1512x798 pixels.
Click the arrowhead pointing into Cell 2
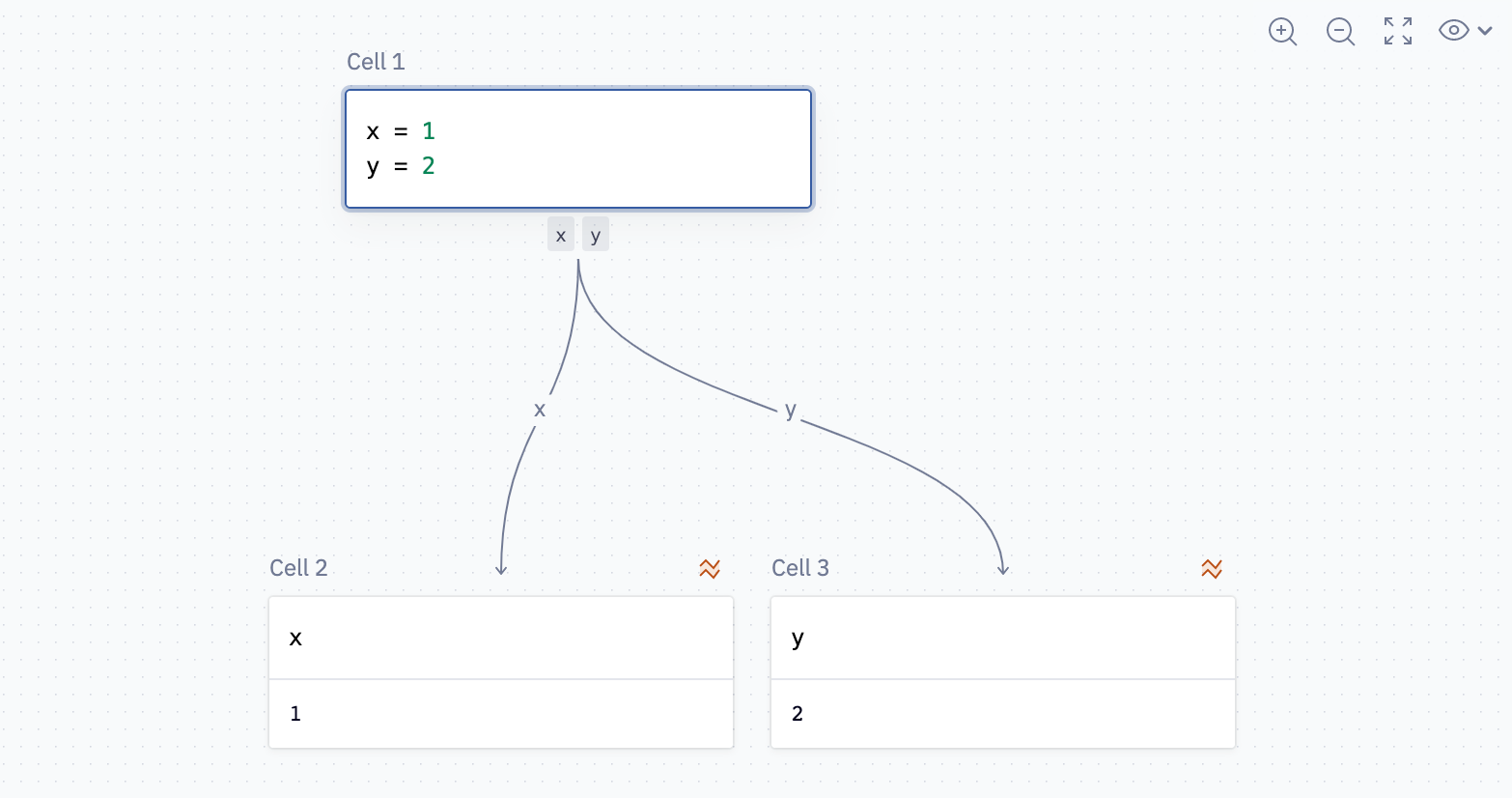(501, 570)
